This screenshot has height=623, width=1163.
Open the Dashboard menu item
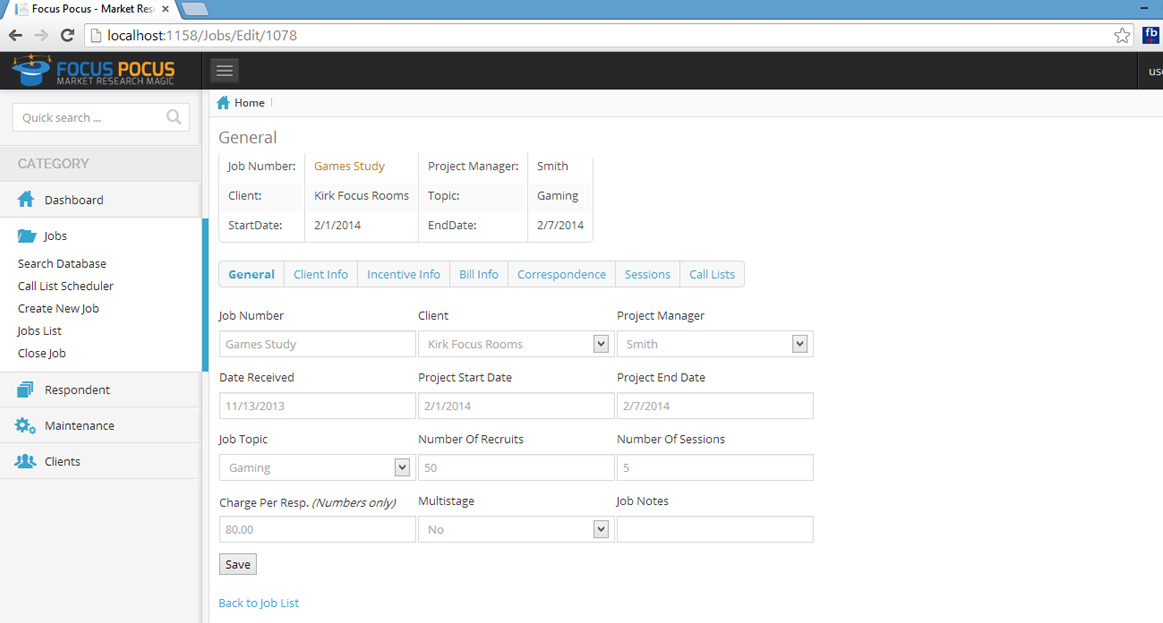coord(100,200)
